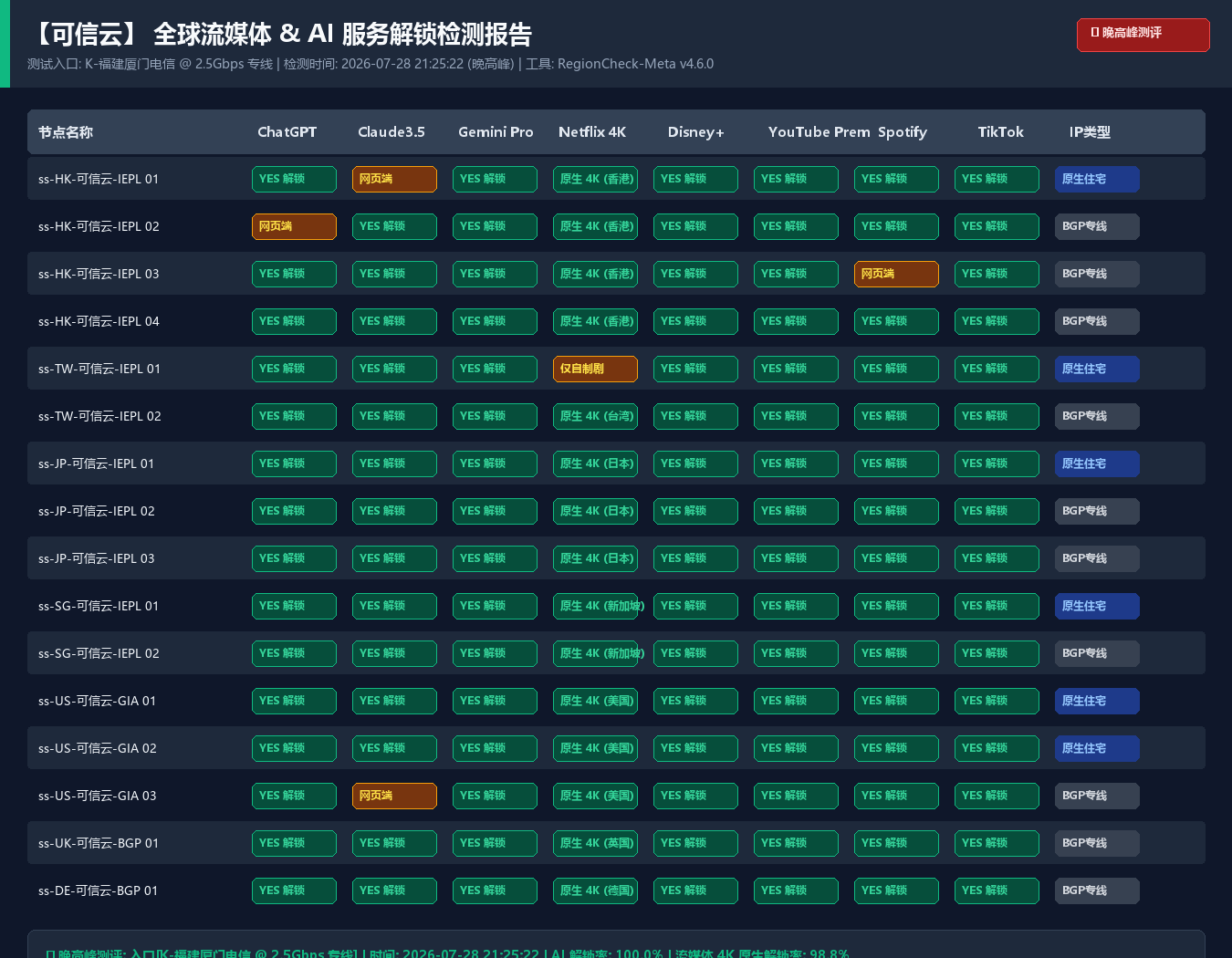
Task: Select the Netflix 4K column header
Action: pyautogui.click(x=592, y=132)
